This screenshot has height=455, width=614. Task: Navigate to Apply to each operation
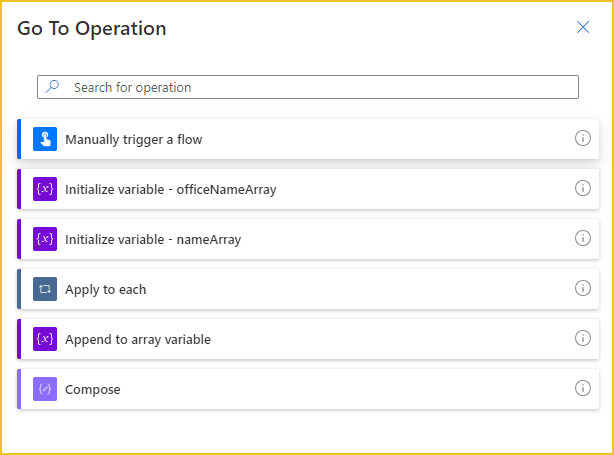(x=308, y=289)
